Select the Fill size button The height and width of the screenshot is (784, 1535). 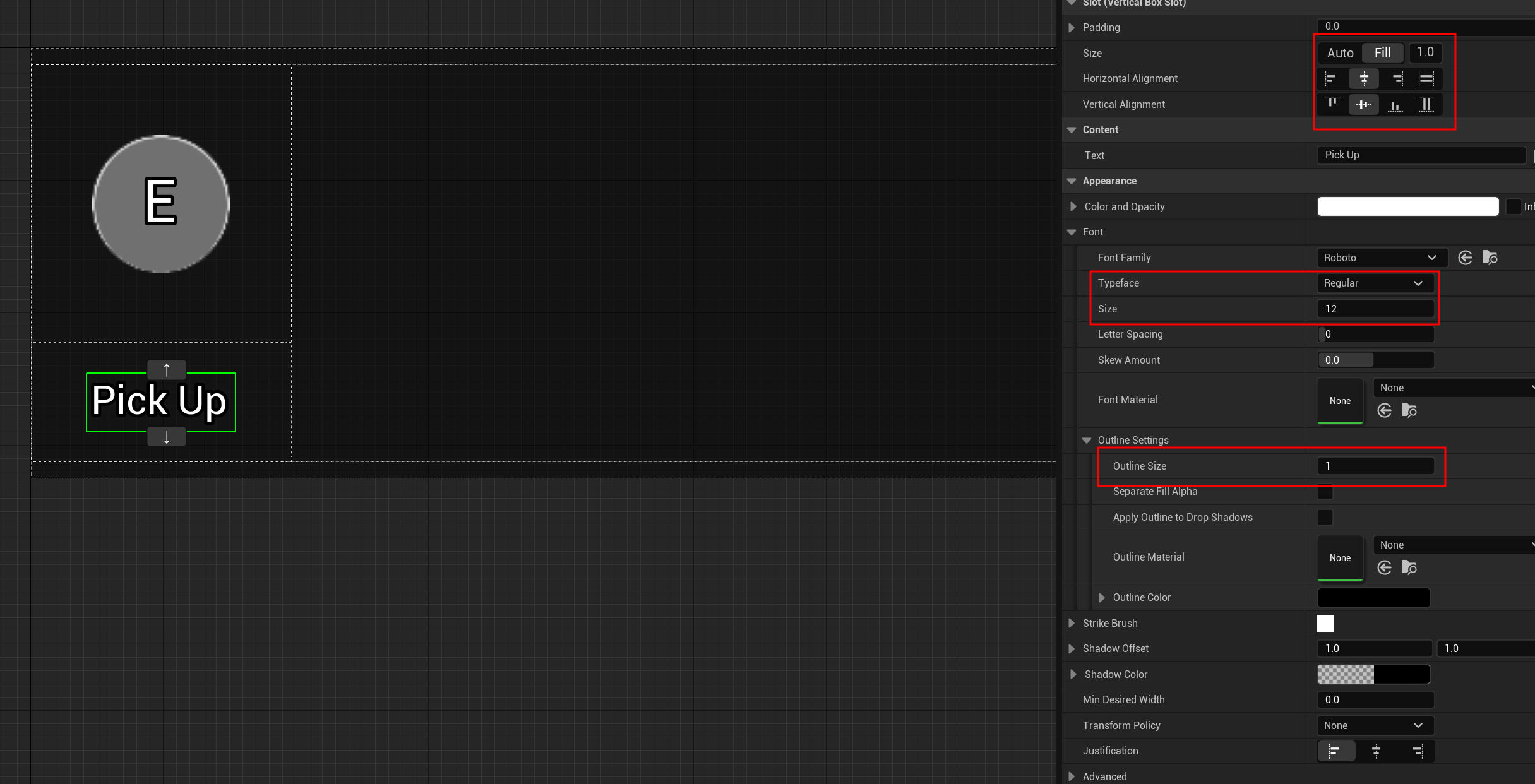(x=1383, y=53)
